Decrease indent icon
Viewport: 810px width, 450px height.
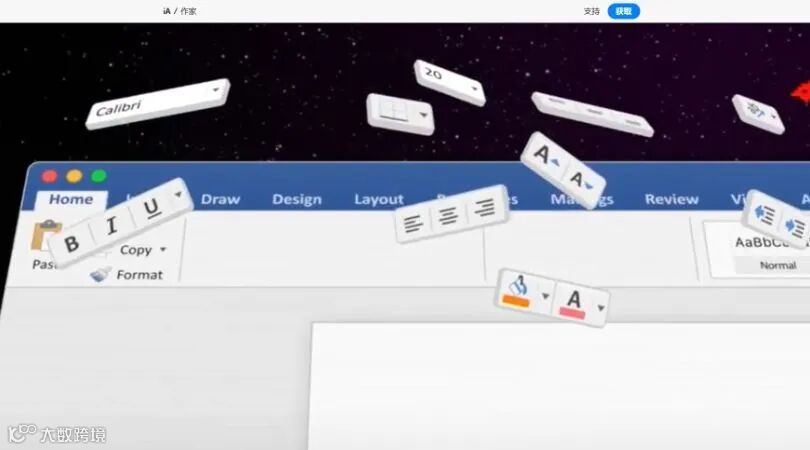coord(764,213)
